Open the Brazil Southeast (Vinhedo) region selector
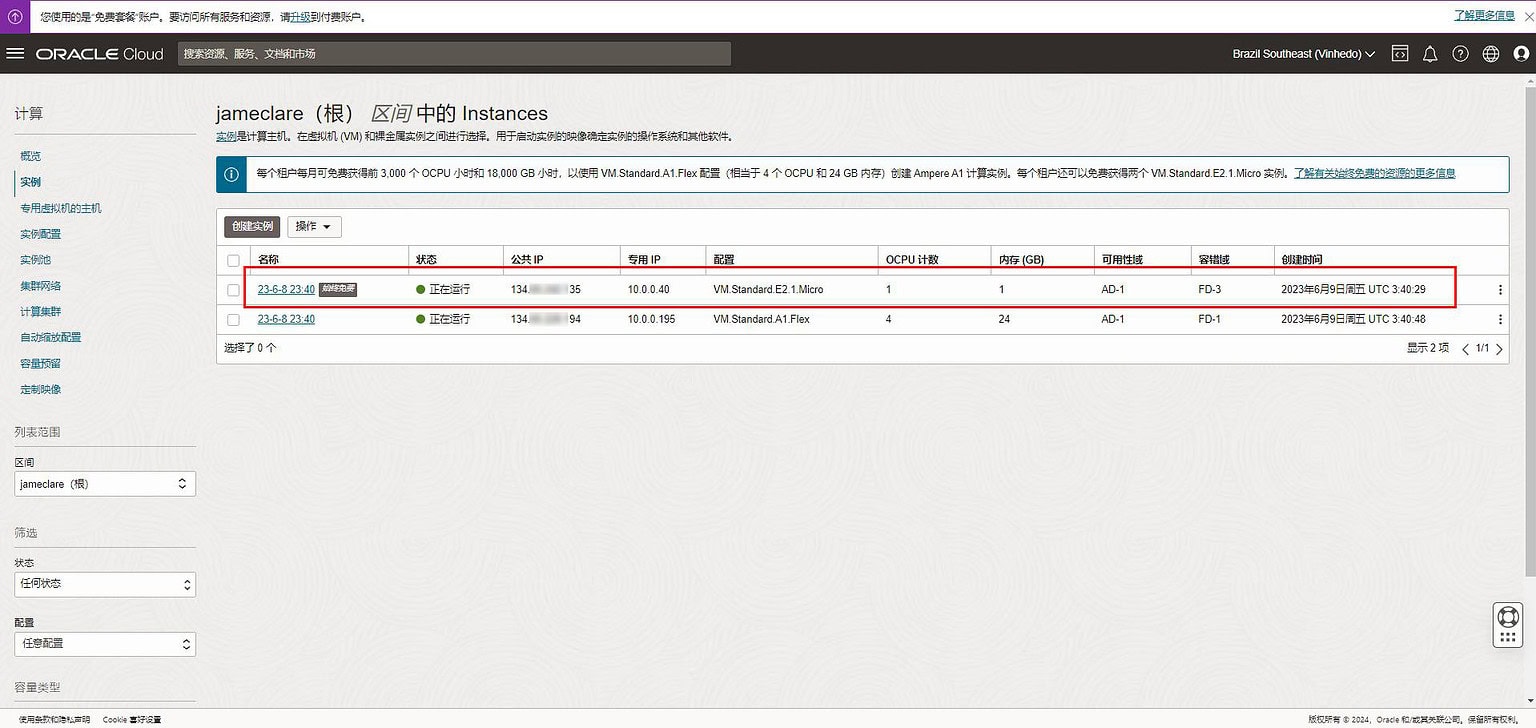 1303,53
